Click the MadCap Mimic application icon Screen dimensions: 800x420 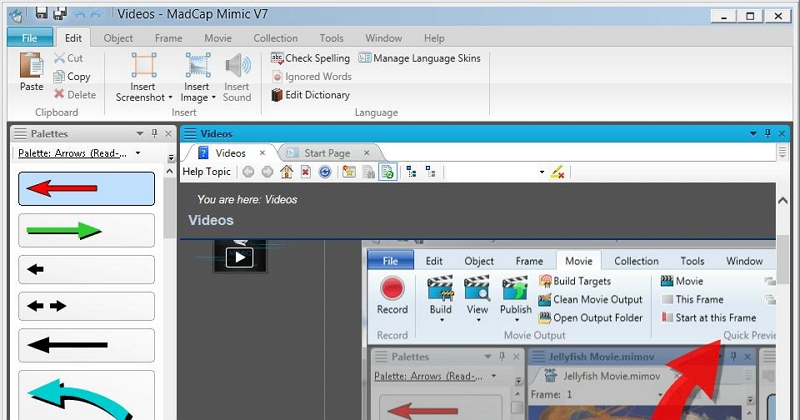(x=17, y=15)
